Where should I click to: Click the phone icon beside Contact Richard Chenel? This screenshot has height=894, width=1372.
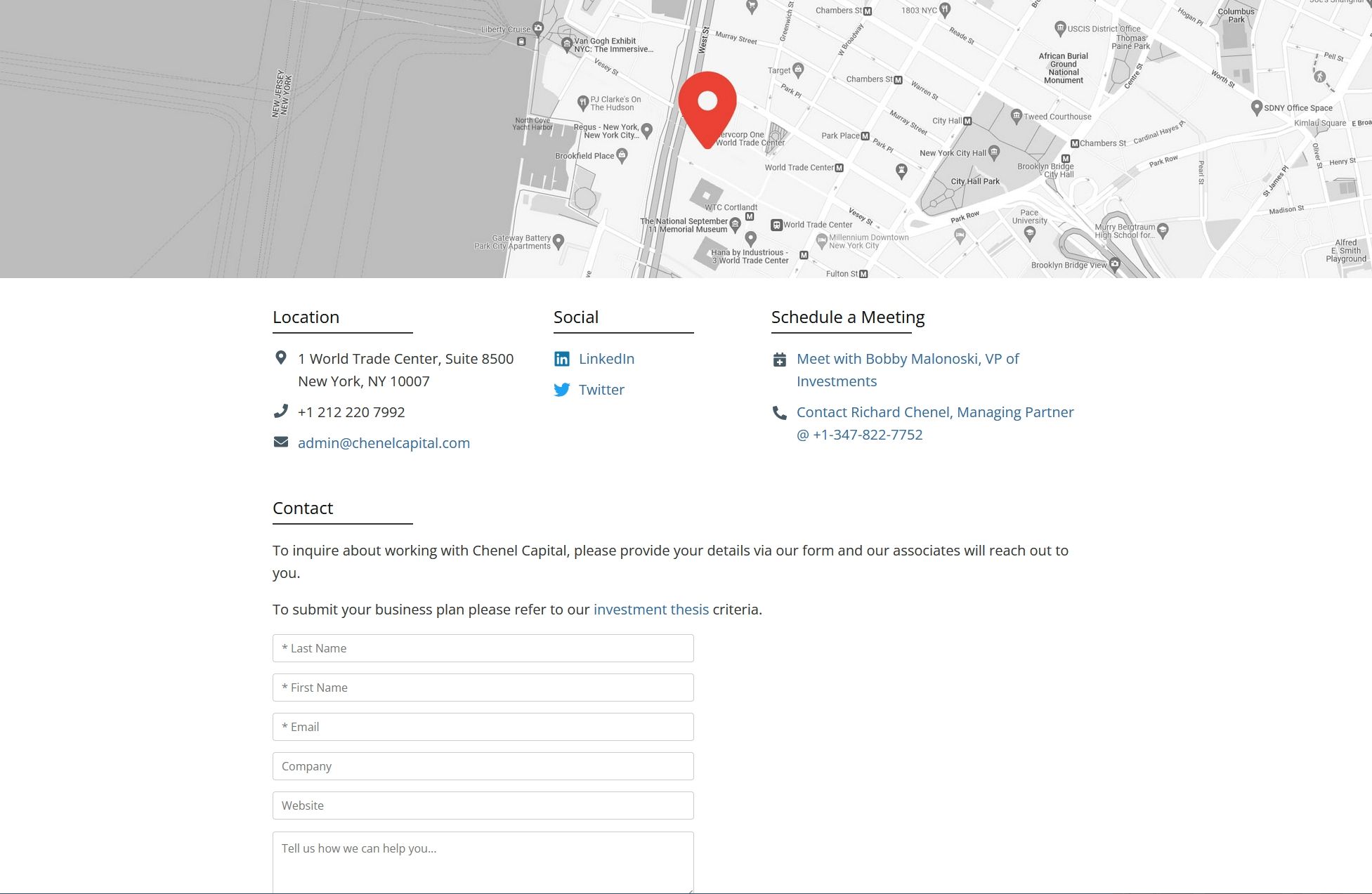click(x=780, y=412)
